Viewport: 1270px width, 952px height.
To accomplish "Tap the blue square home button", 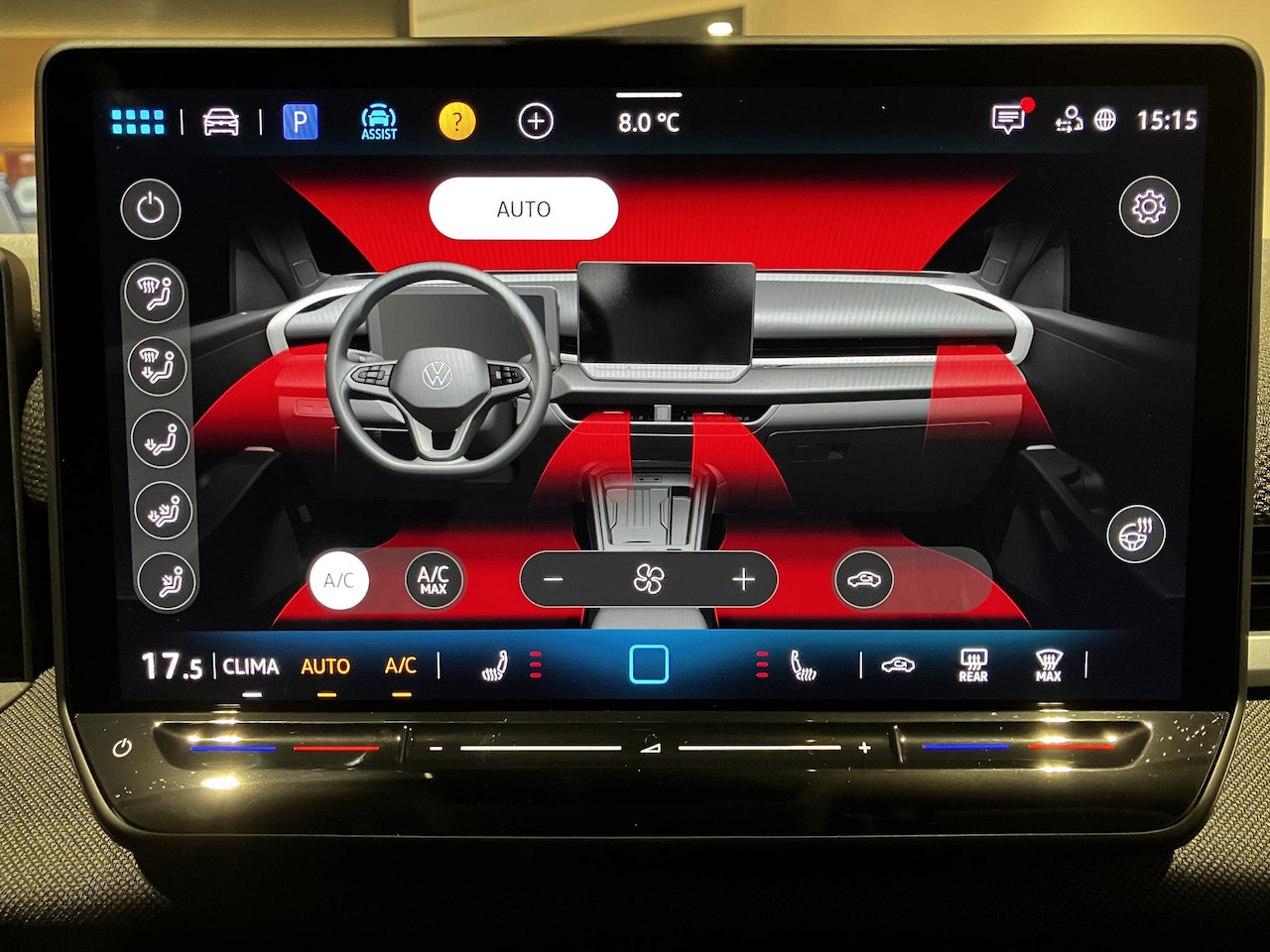I will [x=649, y=664].
